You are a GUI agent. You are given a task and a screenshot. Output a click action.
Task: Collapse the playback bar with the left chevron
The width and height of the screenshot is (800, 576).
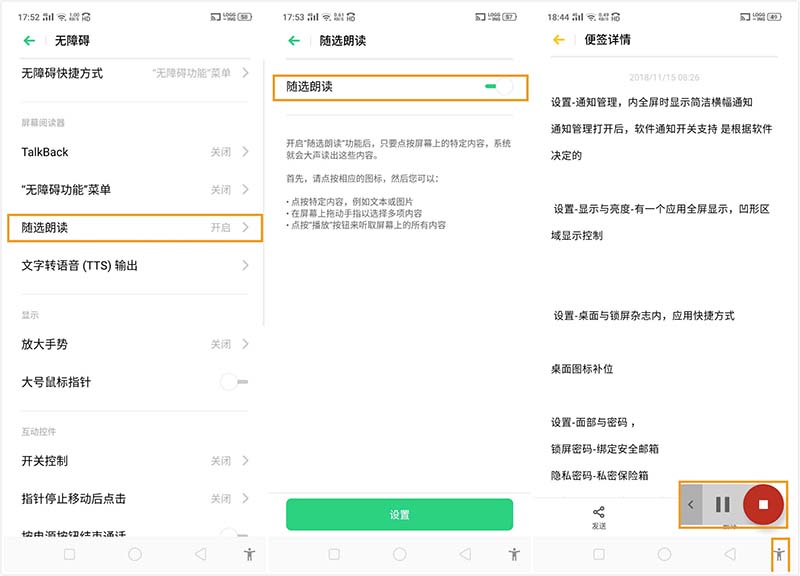point(691,505)
